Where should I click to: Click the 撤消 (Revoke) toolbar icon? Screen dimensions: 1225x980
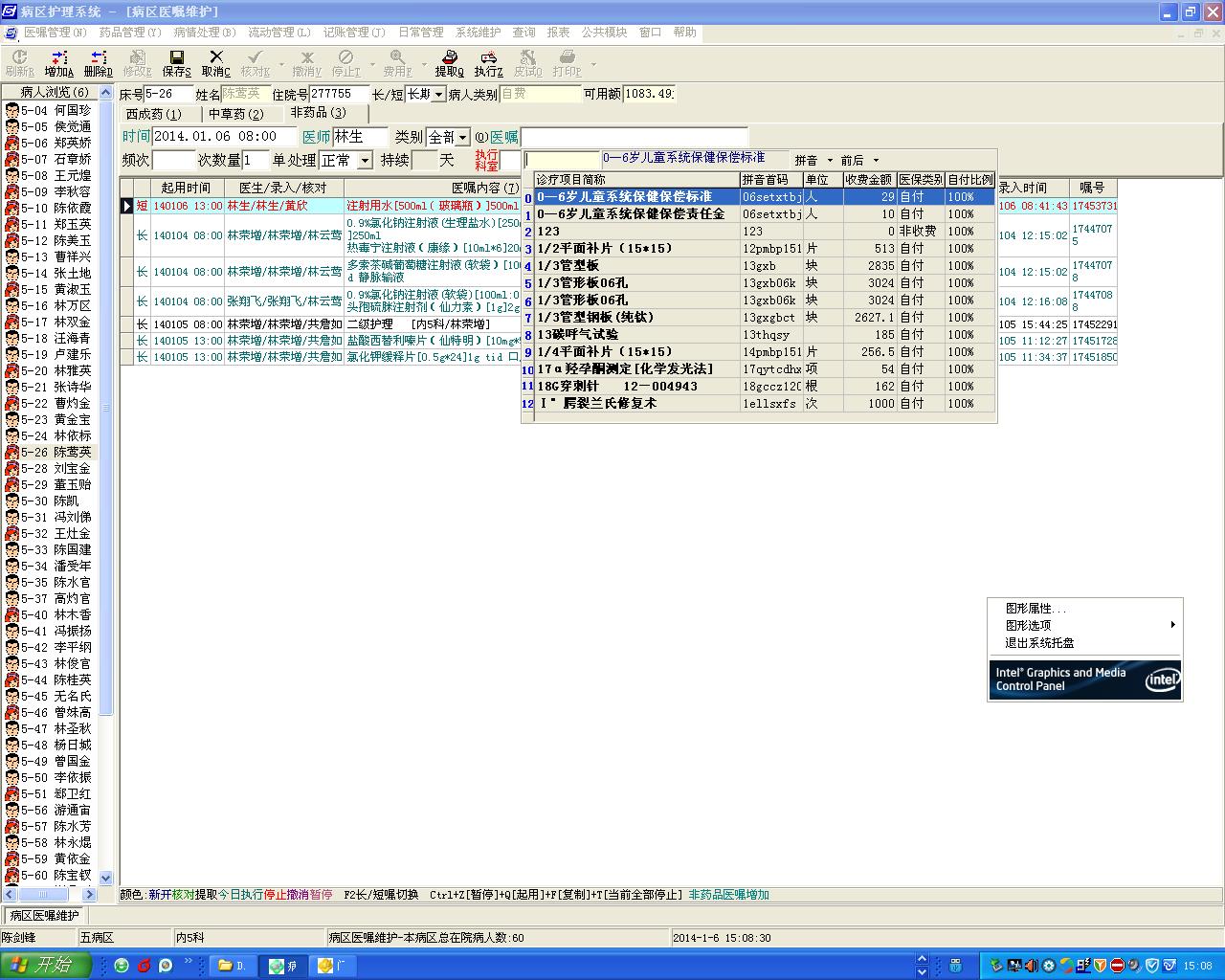click(x=306, y=64)
